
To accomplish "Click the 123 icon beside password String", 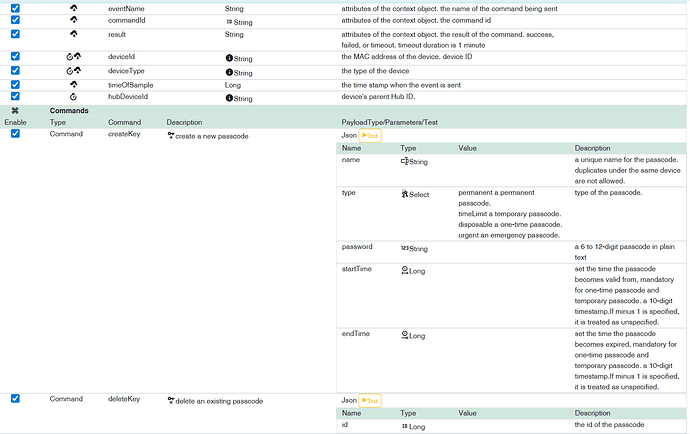I will tap(404, 248).
